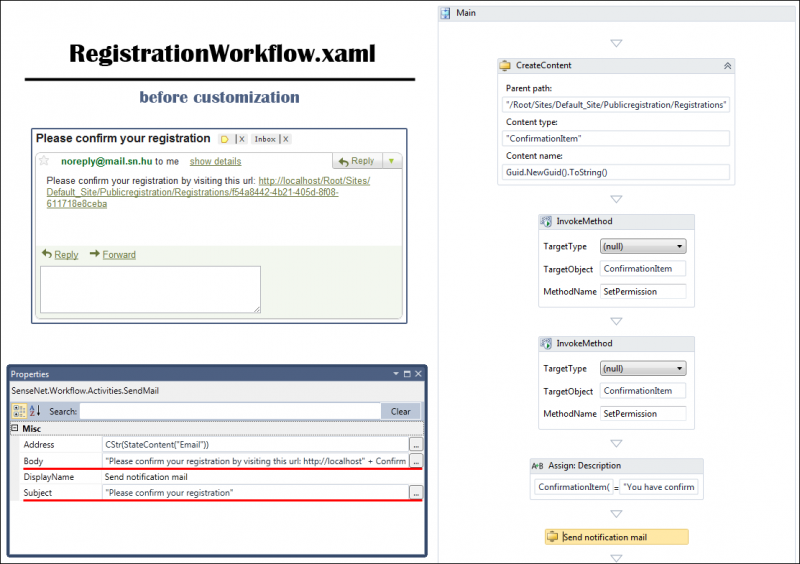This screenshot has width=800, height=564.
Task: Edit the Content name field
Action: [616, 172]
